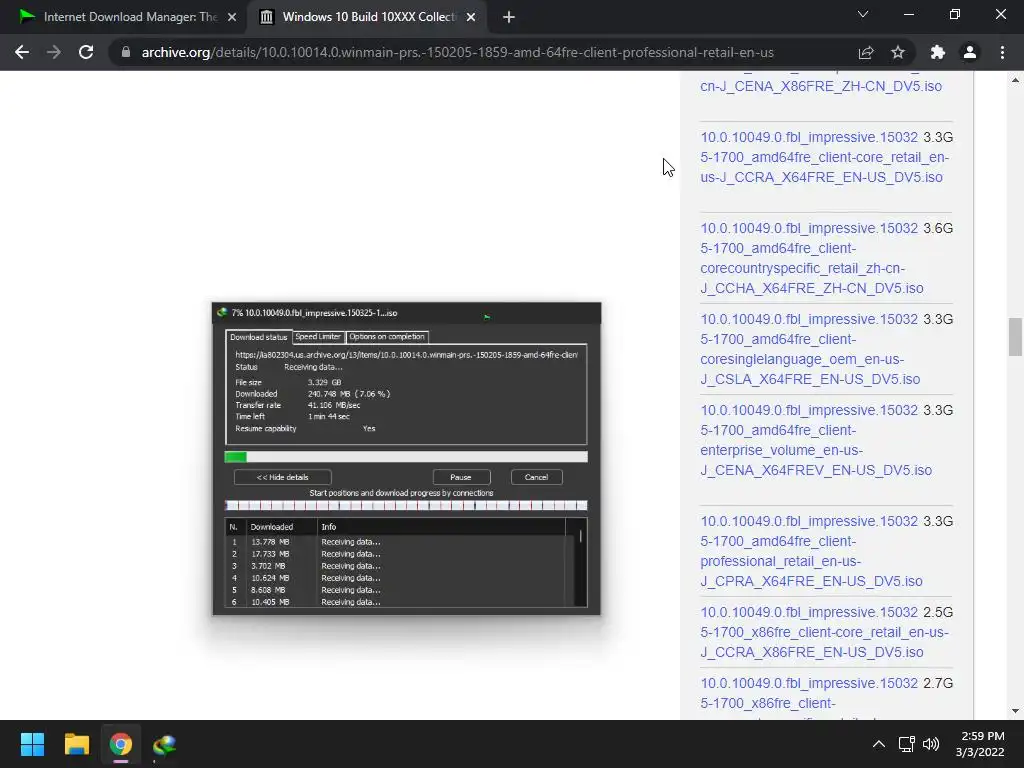This screenshot has height=768, width=1024.
Task: Open the professional_retail_en-us CPRA X64FRE ISO link
Action: tap(811, 551)
